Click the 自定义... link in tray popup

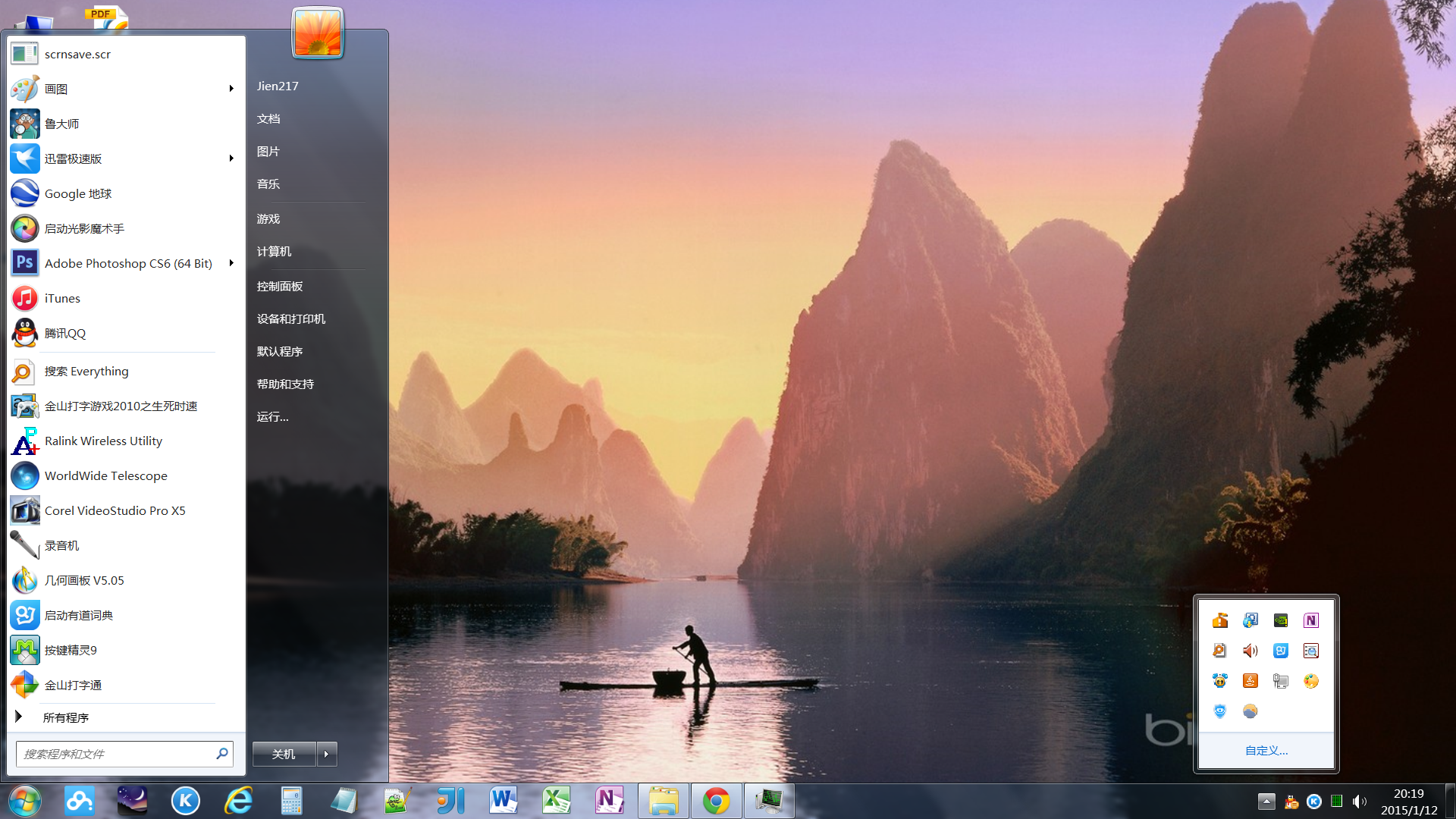[1266, 750]
